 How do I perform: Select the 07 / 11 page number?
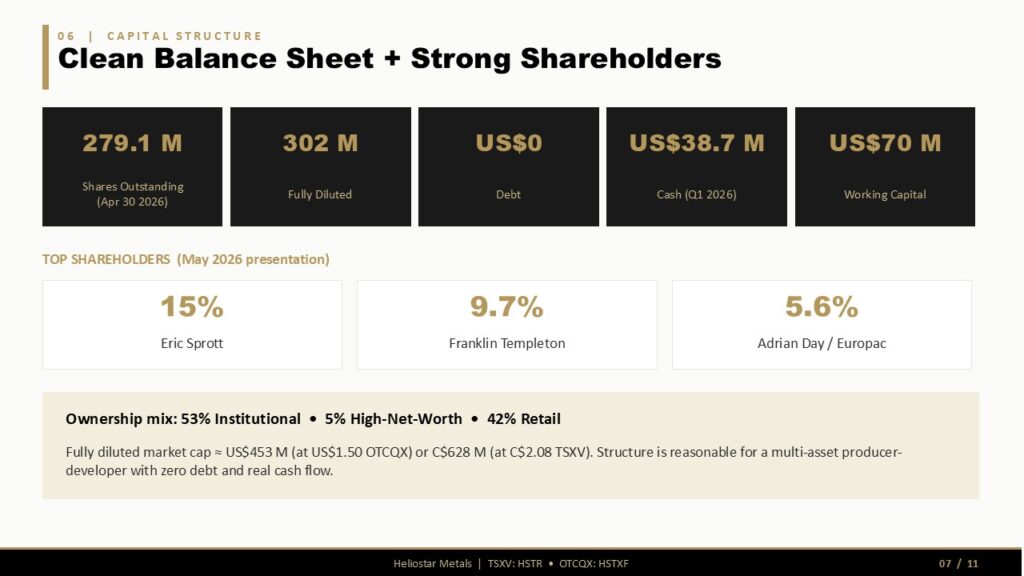click(x=959, y=564)
